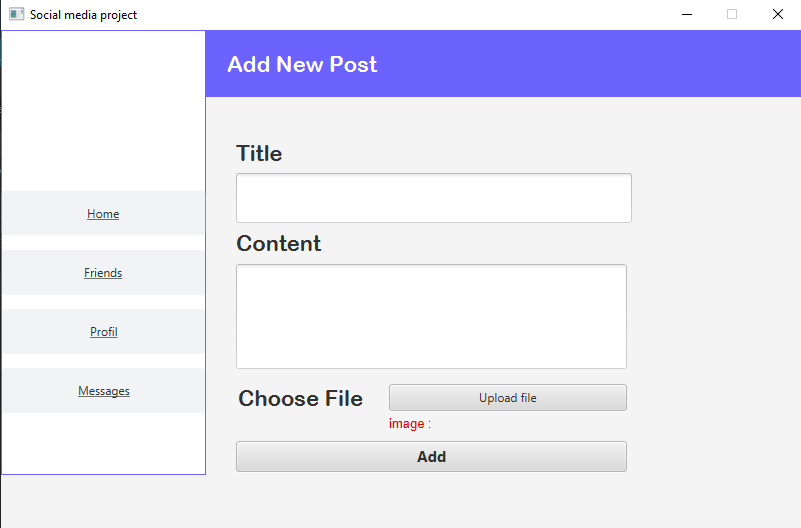Navigate to Messages in sidebar
This screenshot has height=528, width=801.
(103, 391)
